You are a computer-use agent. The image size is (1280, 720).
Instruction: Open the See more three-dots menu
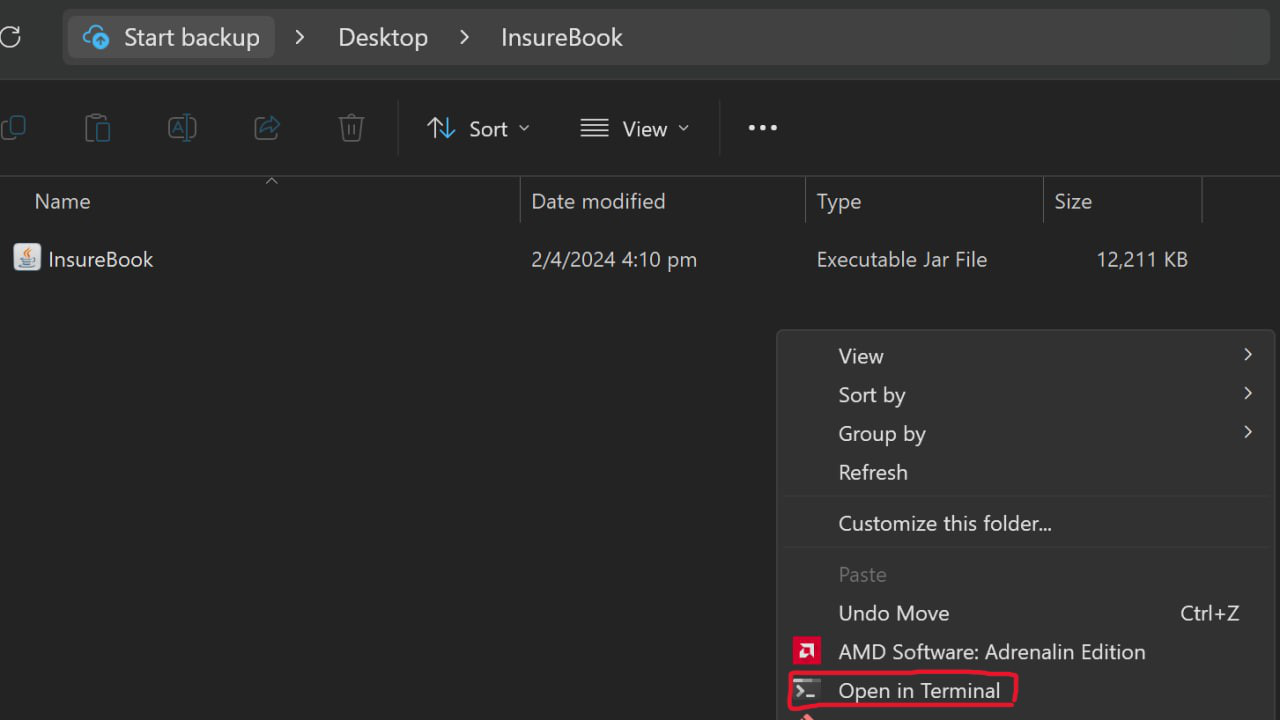click(762, 128)
